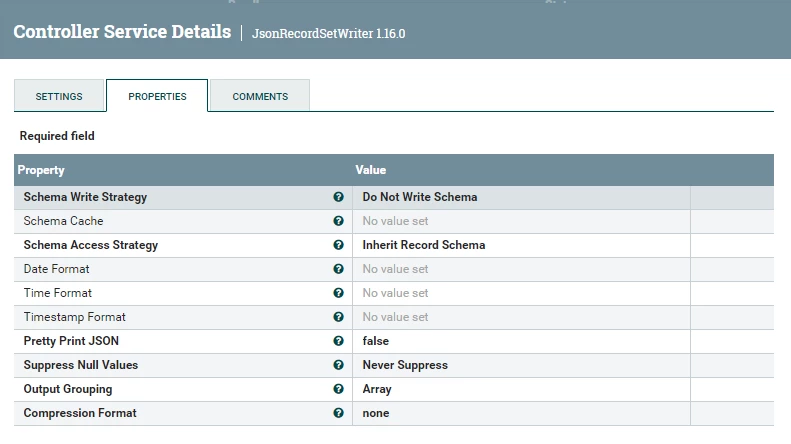Viewport: 791px width, 444px height.
Task: Click Compression Format help icon
Action: [338, 413]
